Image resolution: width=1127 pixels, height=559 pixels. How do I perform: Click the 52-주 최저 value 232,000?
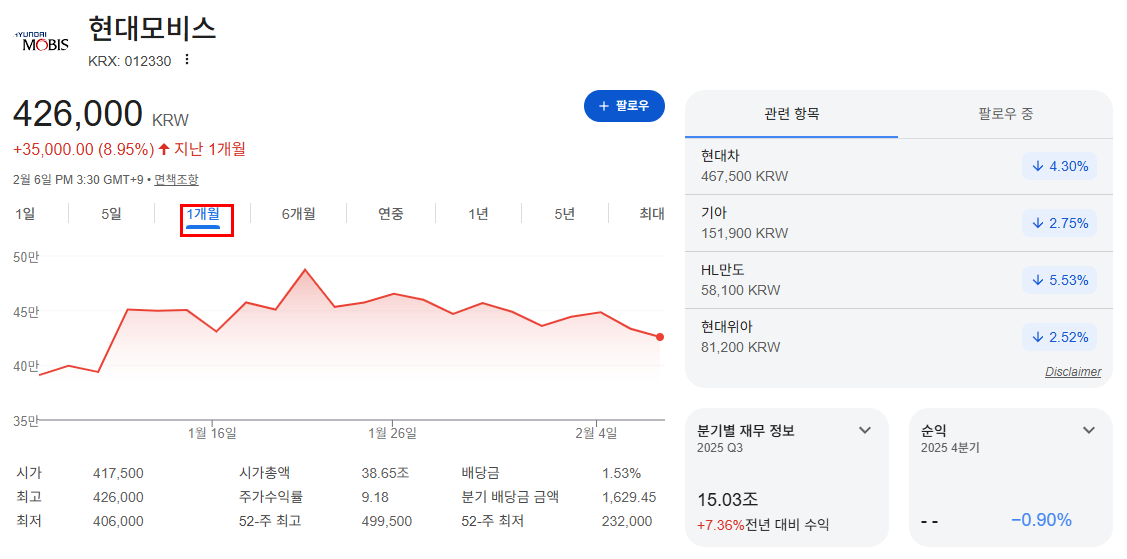pos(627,521)
